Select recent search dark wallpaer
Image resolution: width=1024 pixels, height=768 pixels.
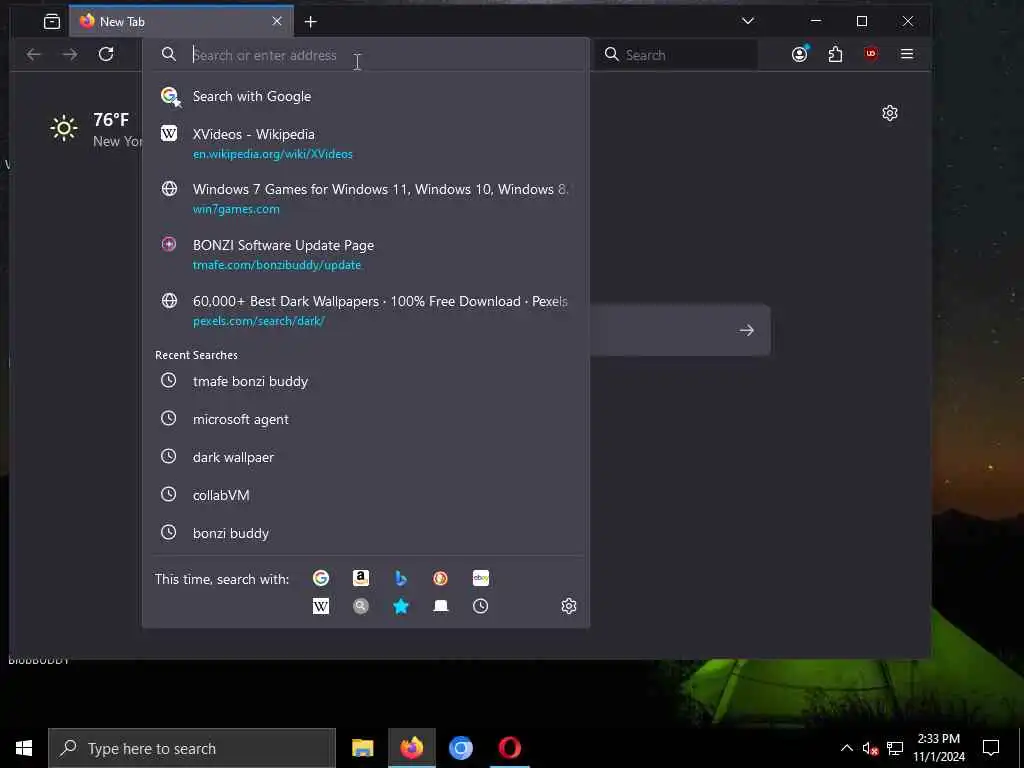[x=366, y=457]
